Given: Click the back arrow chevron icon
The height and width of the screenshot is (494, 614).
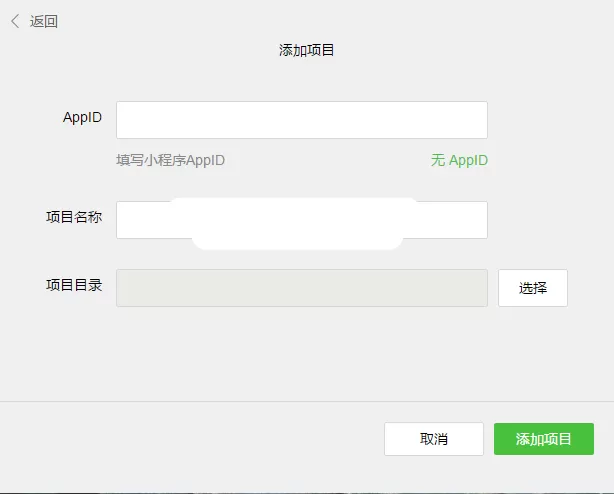Looking at the screenshot, I should 15,21.
